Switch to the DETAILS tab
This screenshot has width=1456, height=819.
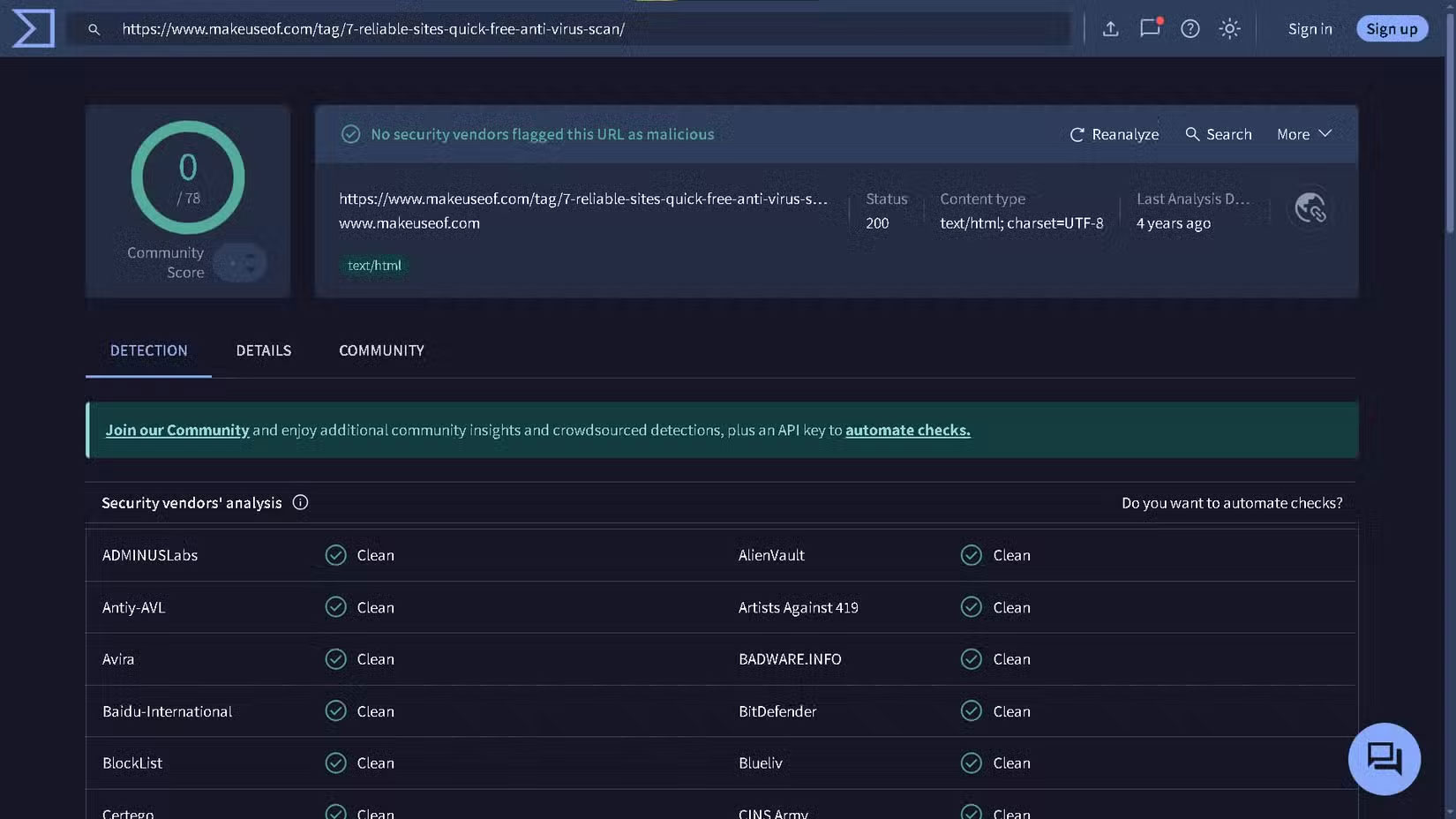point(263,350)
